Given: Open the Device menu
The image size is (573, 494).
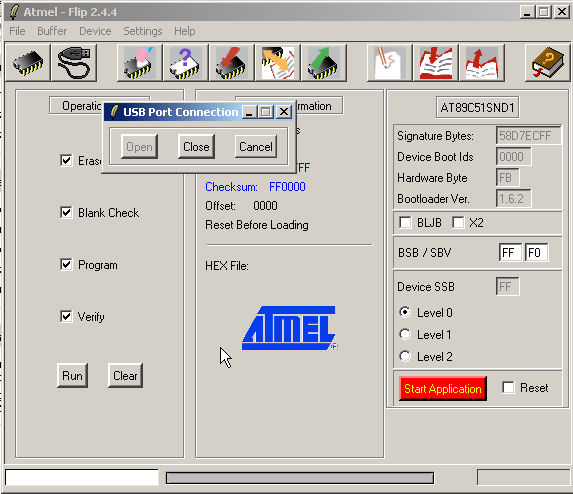Looking at the screenshot, I should click(x=95, y=31).
